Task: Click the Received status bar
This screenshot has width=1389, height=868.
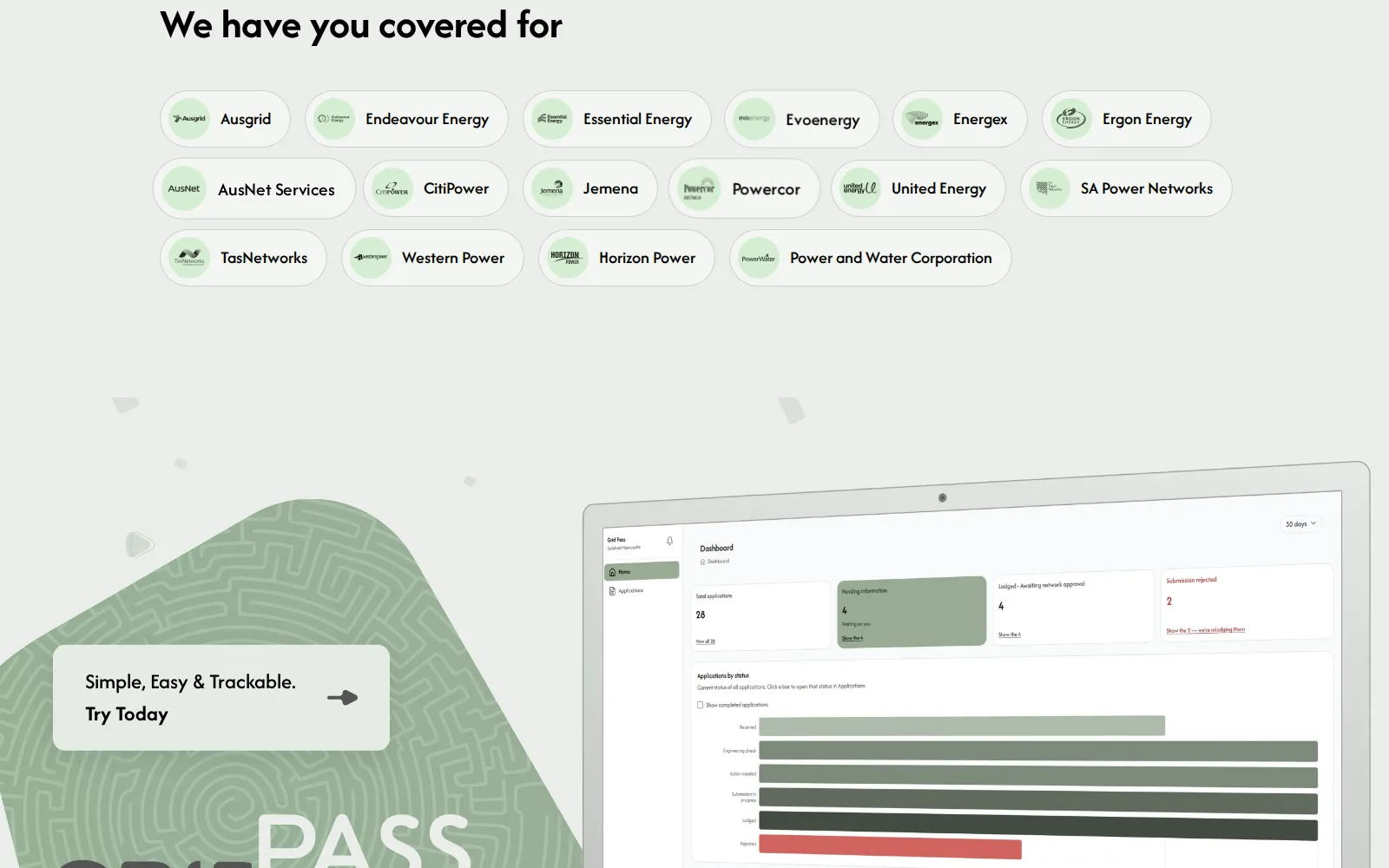Action: [962, 726]
